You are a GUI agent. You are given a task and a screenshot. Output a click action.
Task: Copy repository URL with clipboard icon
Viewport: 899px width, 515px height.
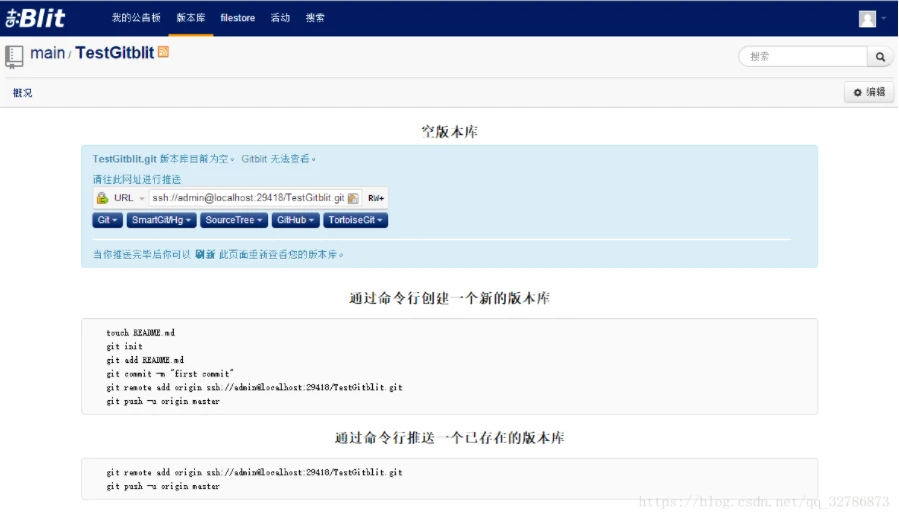coord(353,198)
